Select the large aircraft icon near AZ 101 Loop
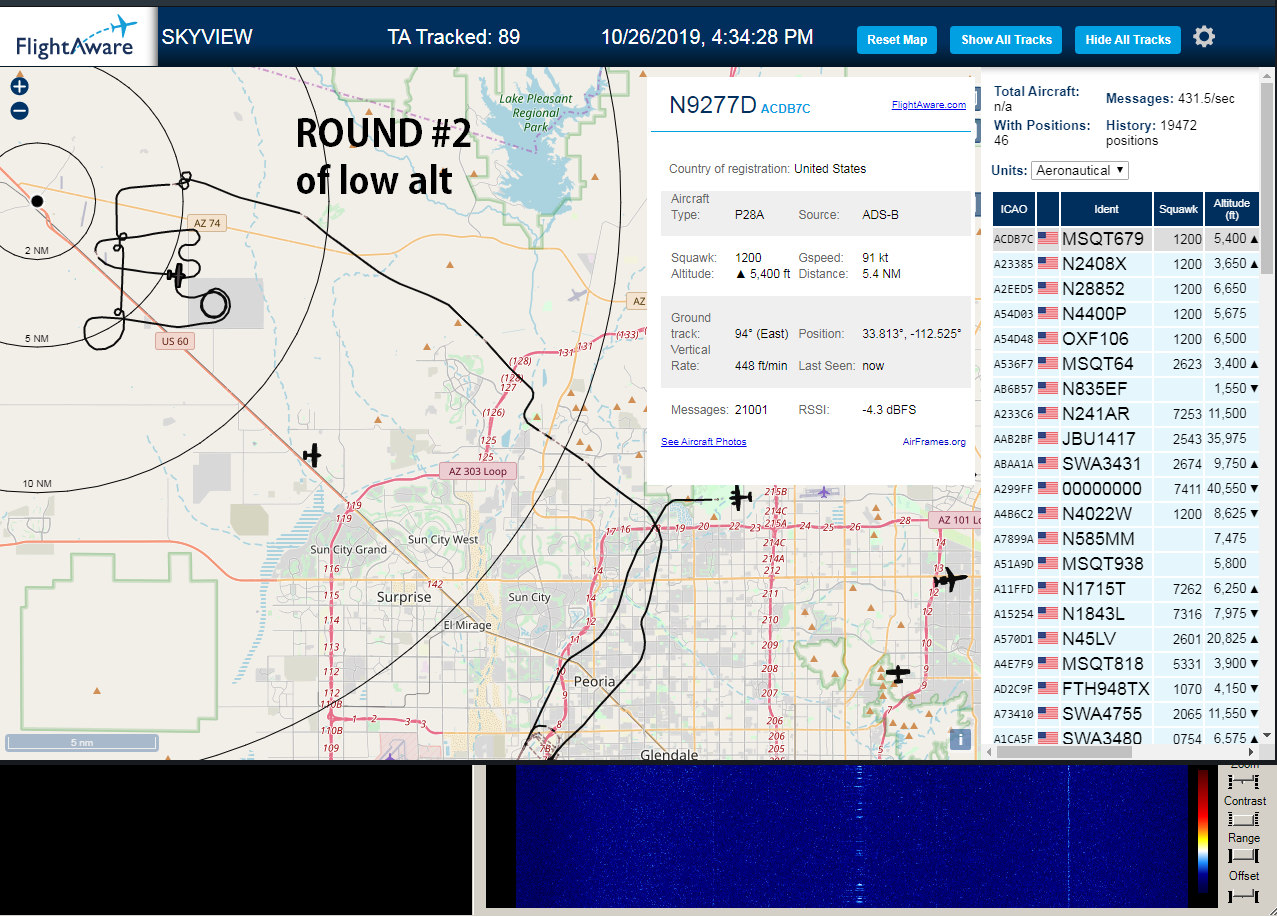Viewport: 1277px width, 917px height. pyautogui.click(x=950, y=578)
